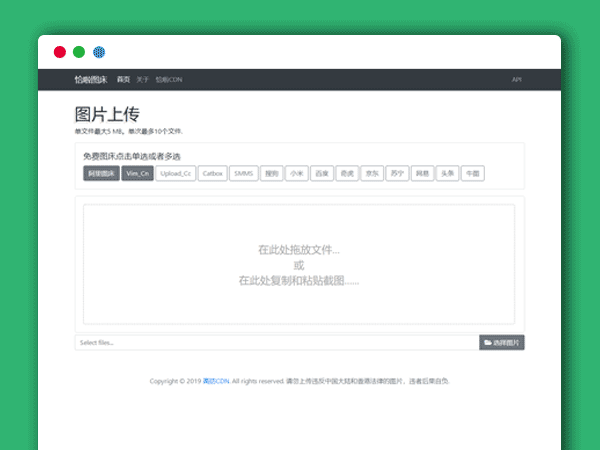Select the 京东 image host
The height and width of the screenshot is (450, 600).
372,173
